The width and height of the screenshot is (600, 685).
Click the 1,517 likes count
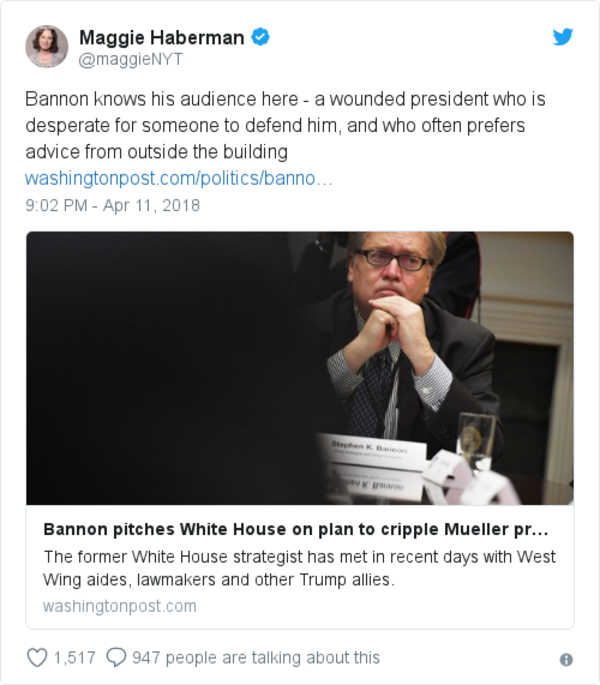[x=73, y=657]
